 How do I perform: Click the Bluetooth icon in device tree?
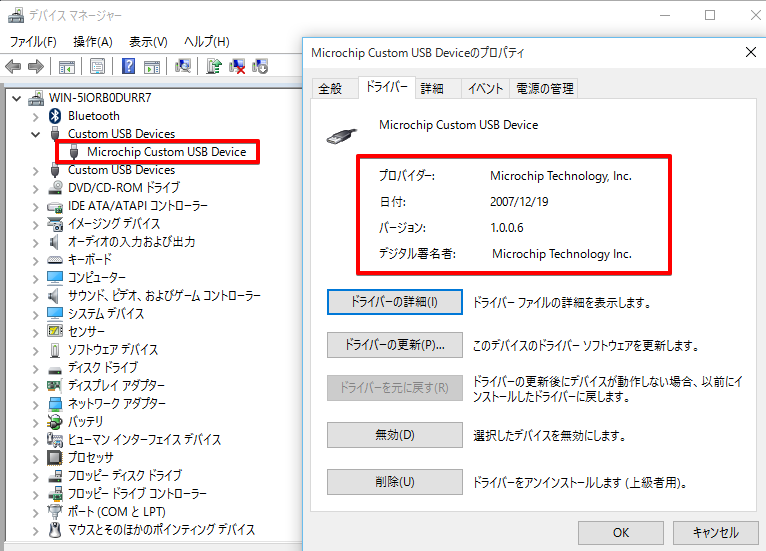pos(55,116)
